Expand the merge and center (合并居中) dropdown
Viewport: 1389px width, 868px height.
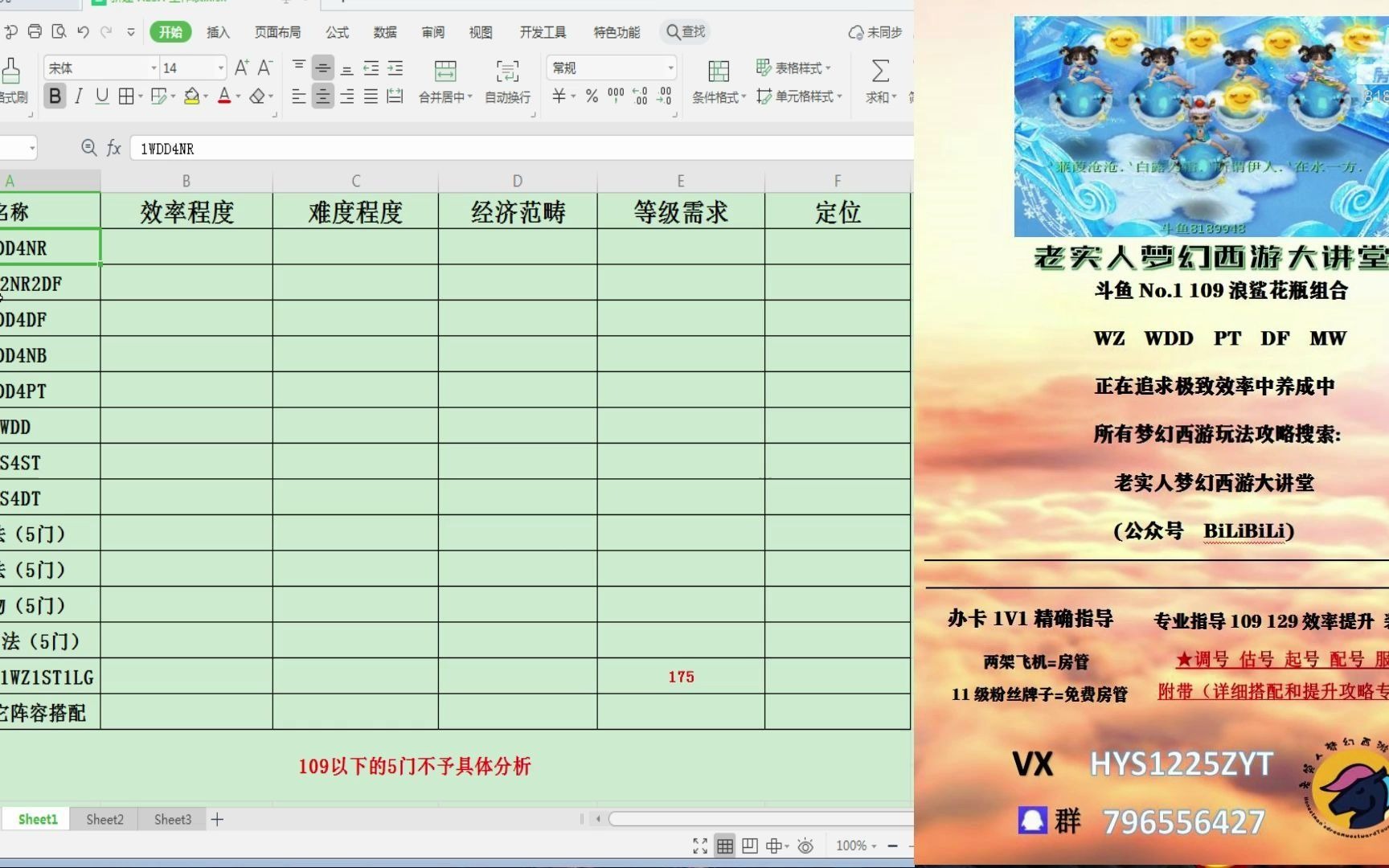click(x=469, y=97)
